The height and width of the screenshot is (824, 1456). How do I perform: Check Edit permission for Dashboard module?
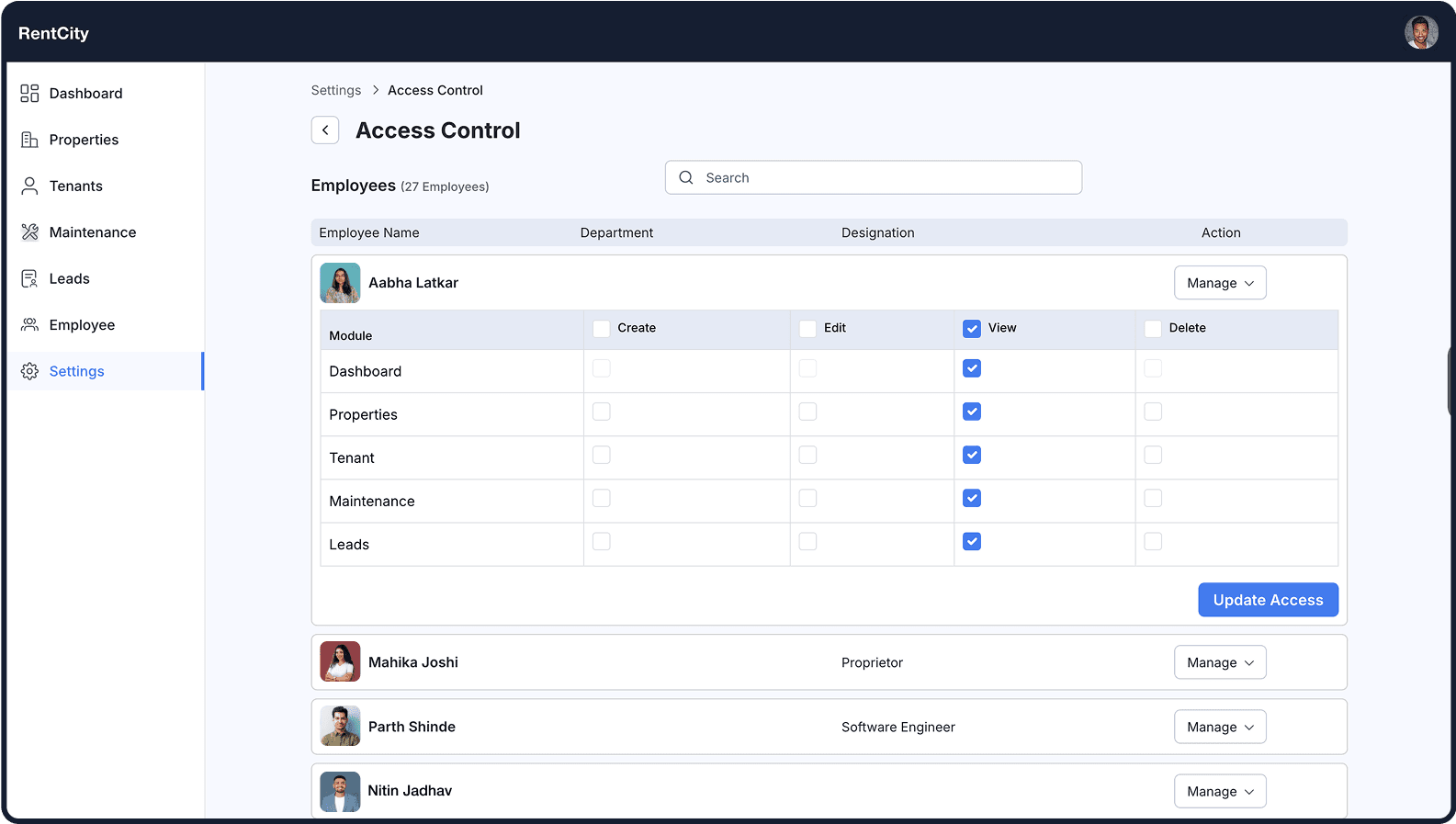(x=807, y=368)
